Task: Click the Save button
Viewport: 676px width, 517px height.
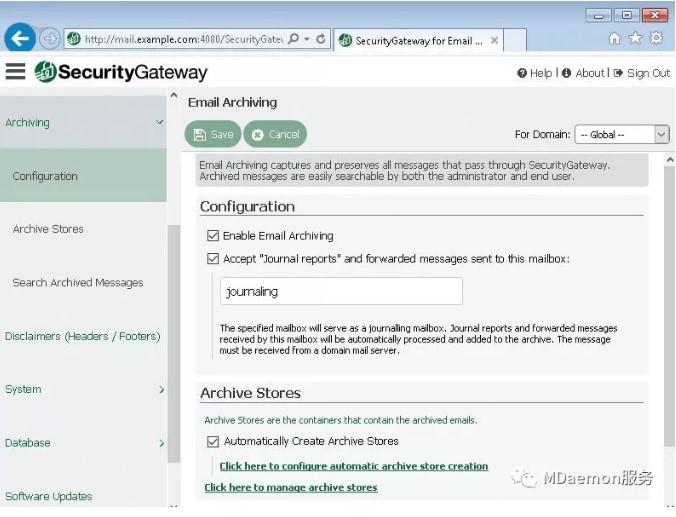Action: coord(213,135)
